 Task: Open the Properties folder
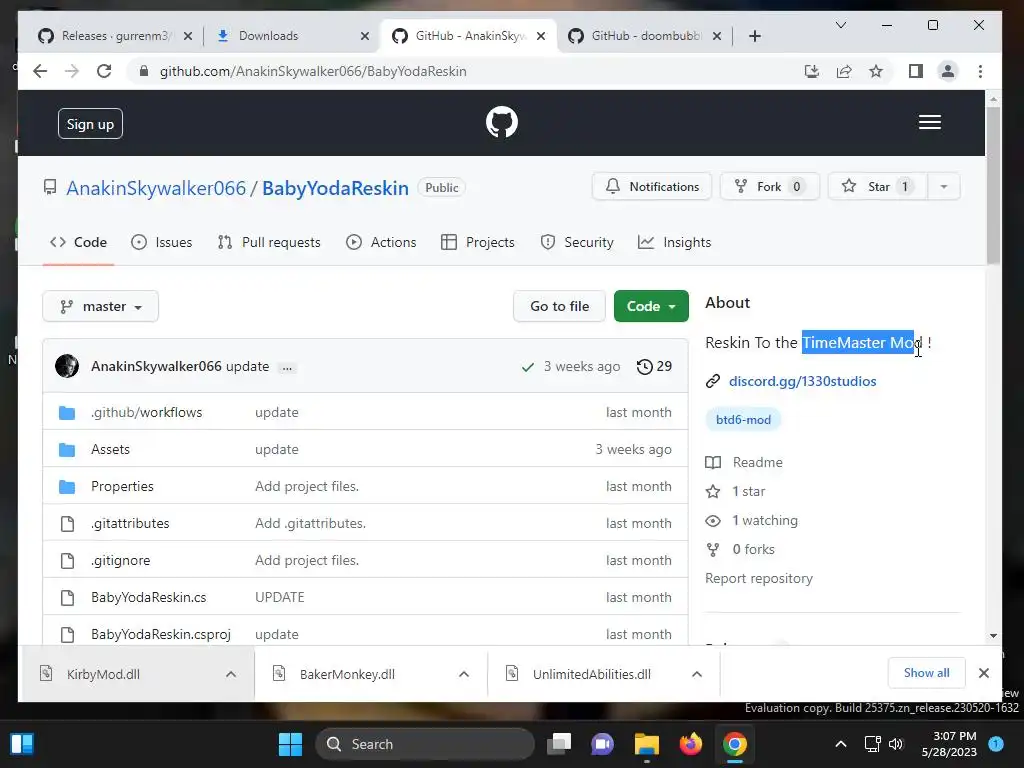tap(122, 487)
